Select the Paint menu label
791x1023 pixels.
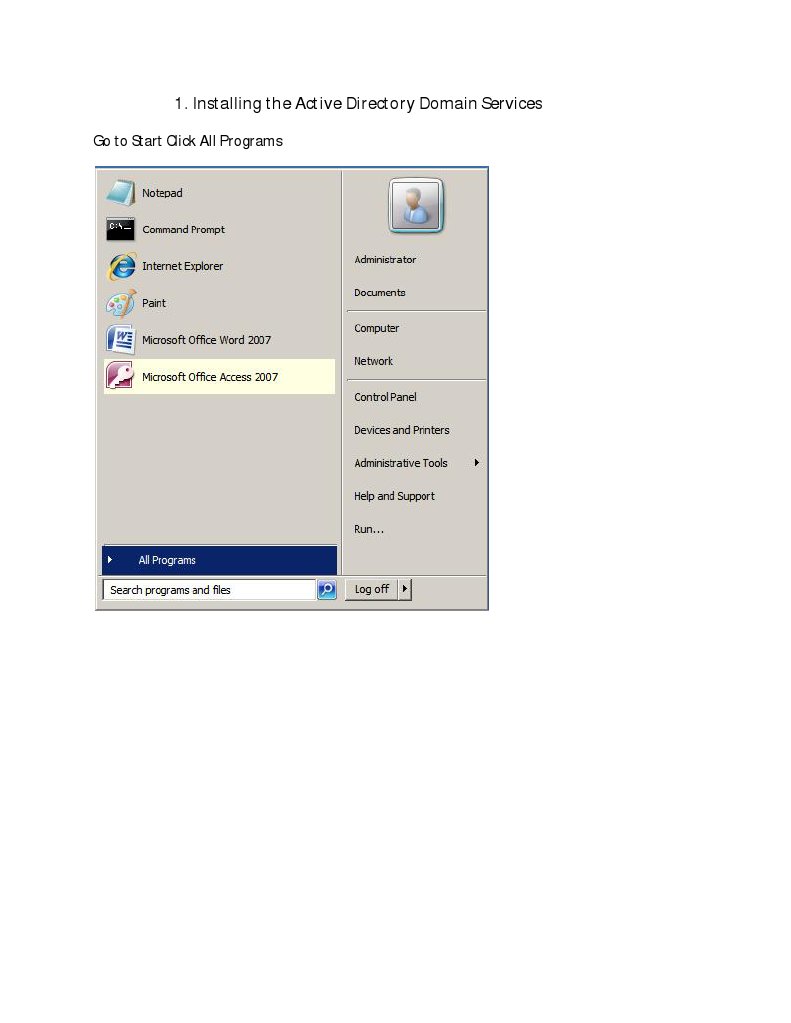pyautogui.click(x=154, y=303)
